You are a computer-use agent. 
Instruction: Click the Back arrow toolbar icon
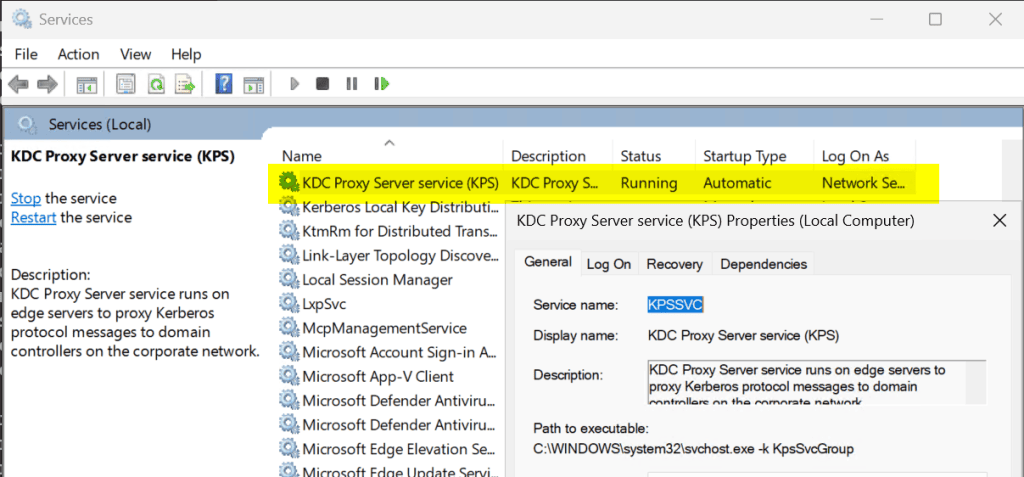18,85
